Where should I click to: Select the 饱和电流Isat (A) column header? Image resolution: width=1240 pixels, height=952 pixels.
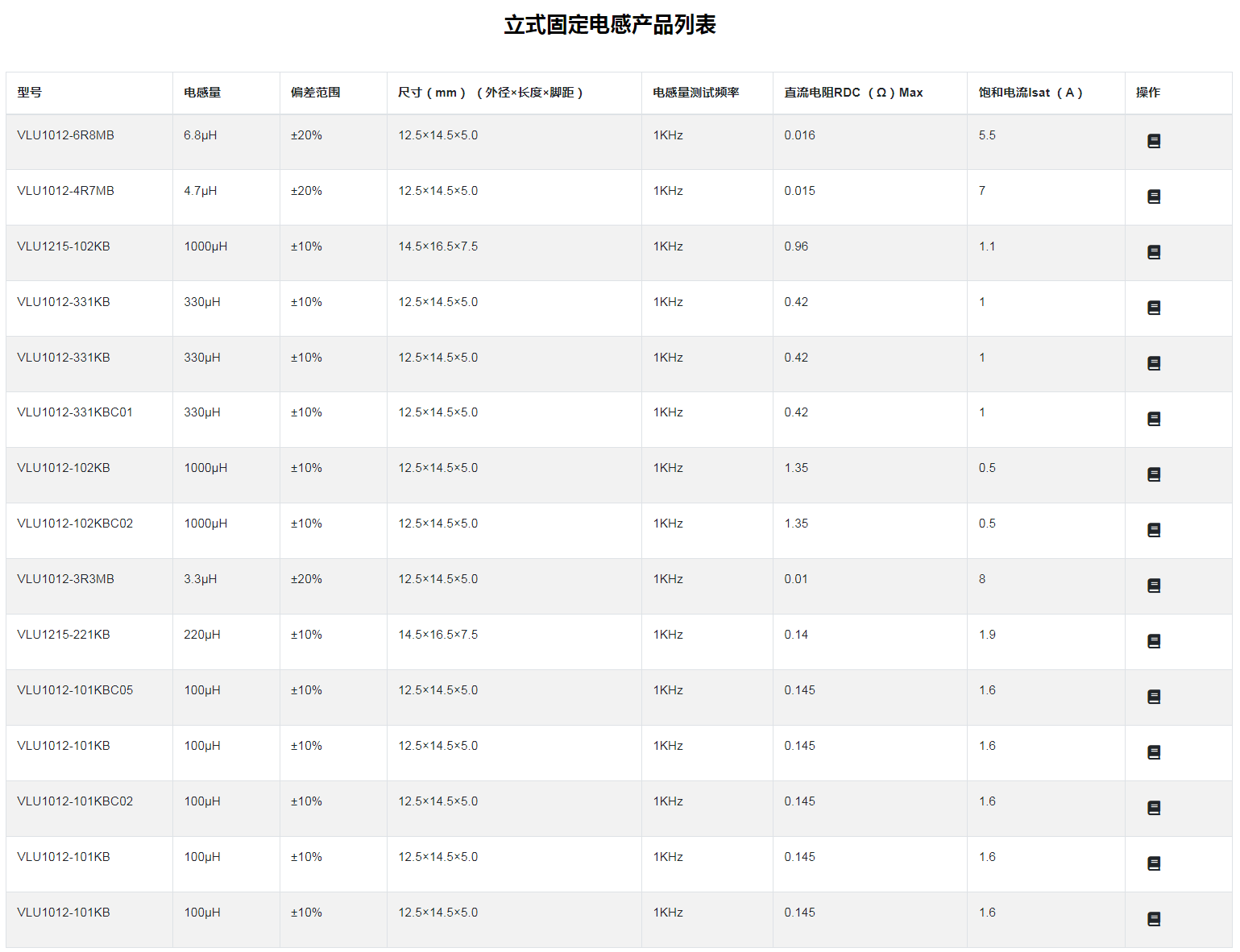[x=1030, y=93]
